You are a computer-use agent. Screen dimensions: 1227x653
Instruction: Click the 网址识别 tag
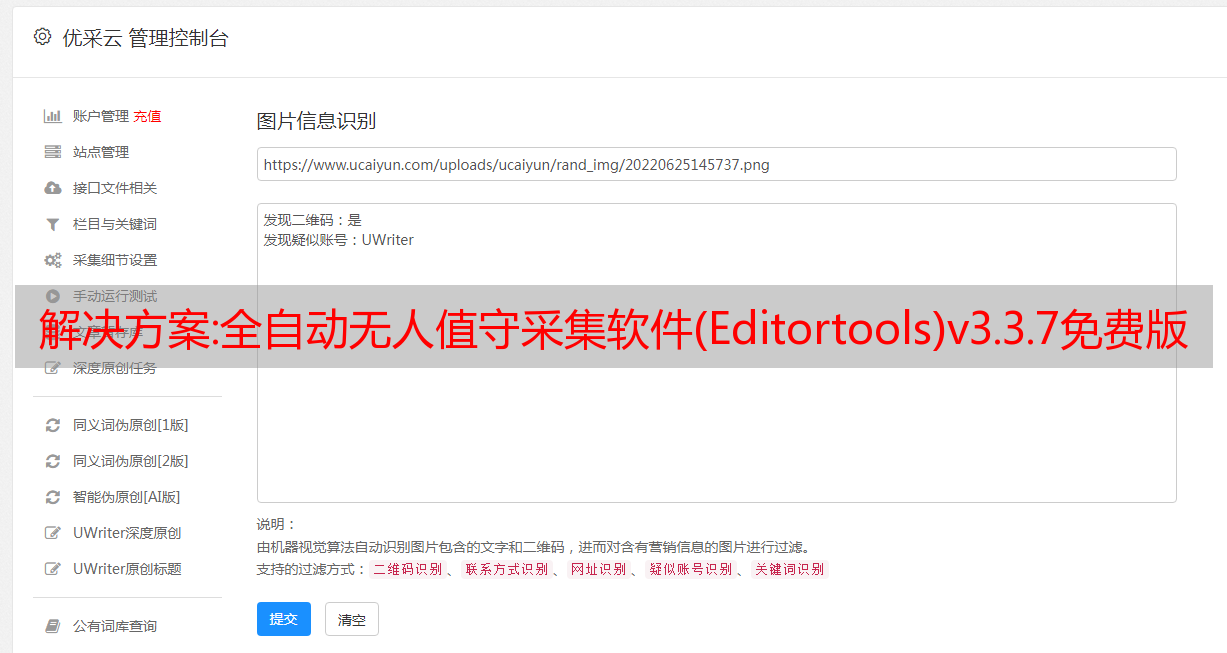598,569
